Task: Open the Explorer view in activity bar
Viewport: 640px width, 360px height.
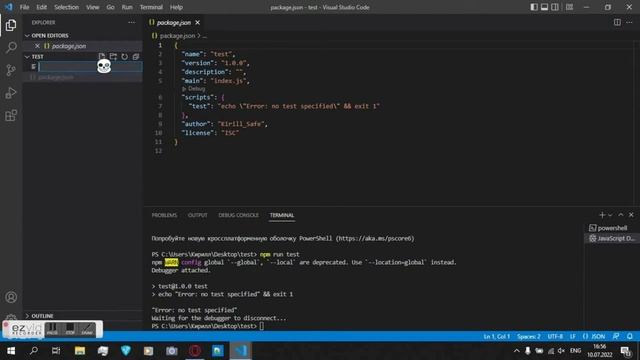Action: pos(11,25)
